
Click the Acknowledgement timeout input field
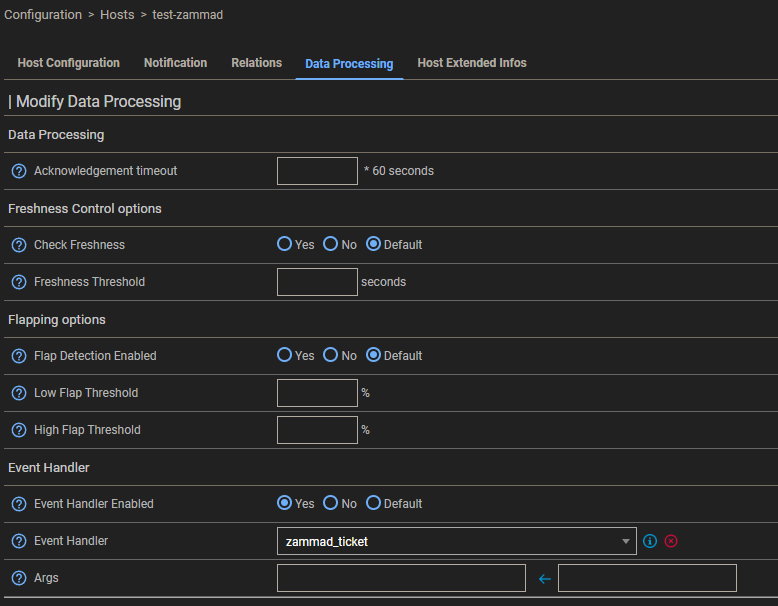(x=317, y=171)
